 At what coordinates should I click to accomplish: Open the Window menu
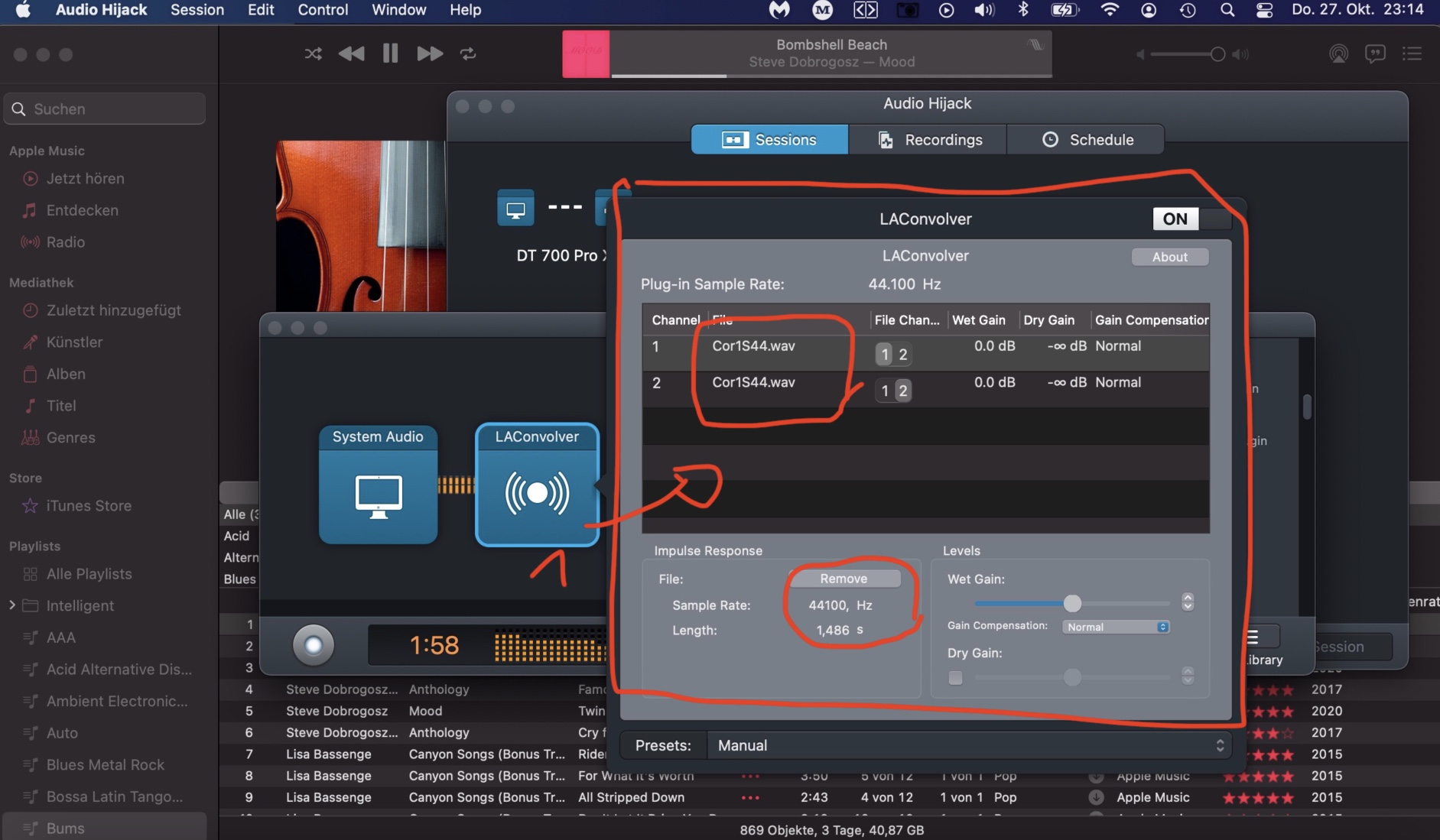(x=398, y=10)
